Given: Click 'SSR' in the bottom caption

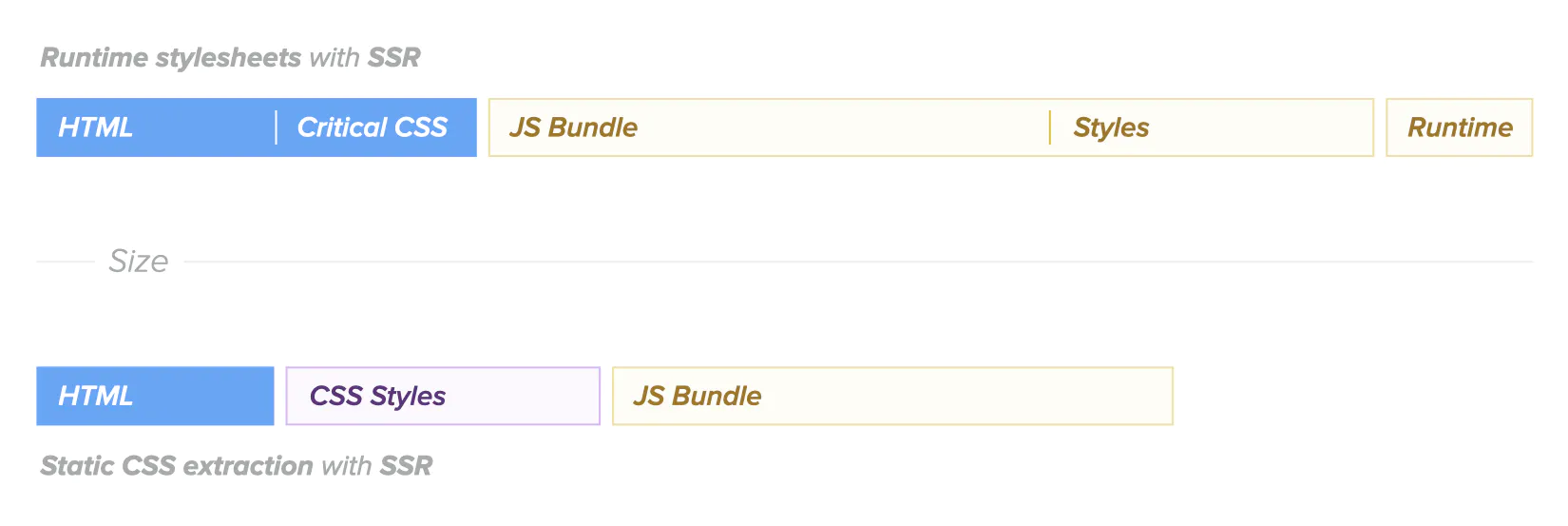Looking at the screenshot, I should [x=406, y=466].
